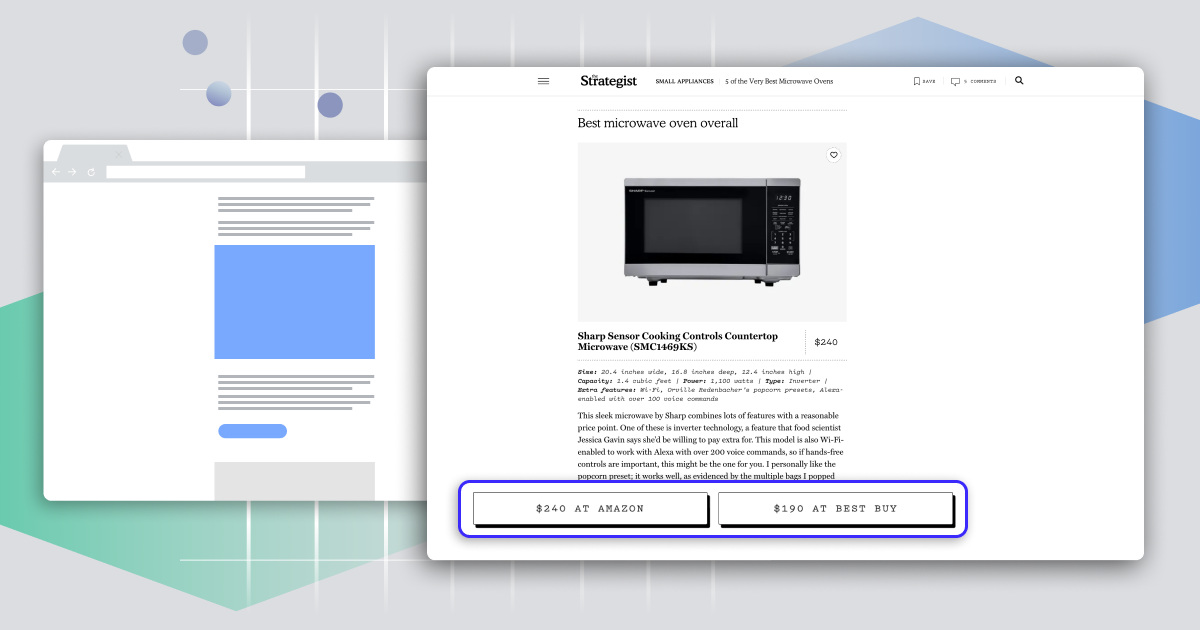Open the comments speech-bubble icon
1200x630 pixels.
click(x=955, y=81)
